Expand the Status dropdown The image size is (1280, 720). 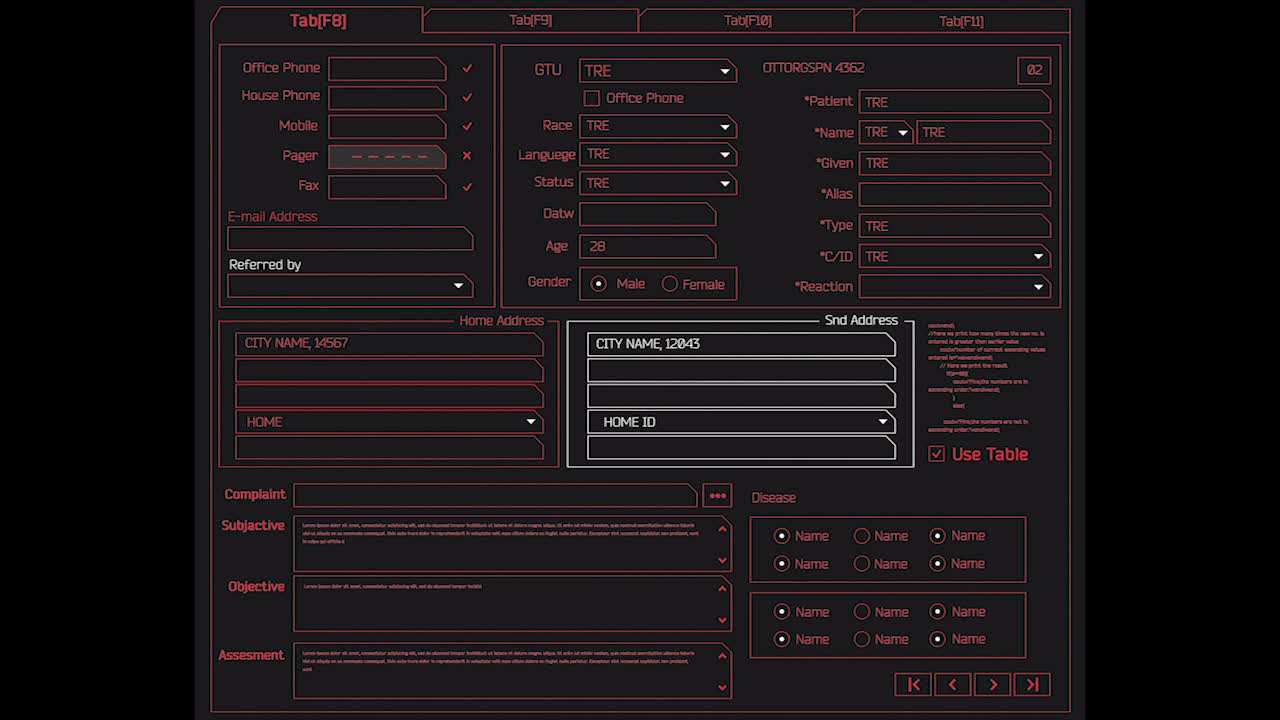tap(658, 183)
